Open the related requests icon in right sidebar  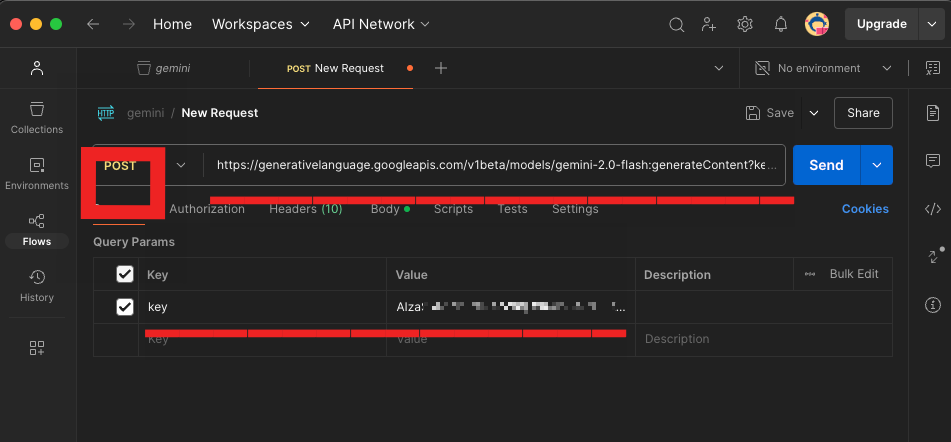click(x=934, y=256)
